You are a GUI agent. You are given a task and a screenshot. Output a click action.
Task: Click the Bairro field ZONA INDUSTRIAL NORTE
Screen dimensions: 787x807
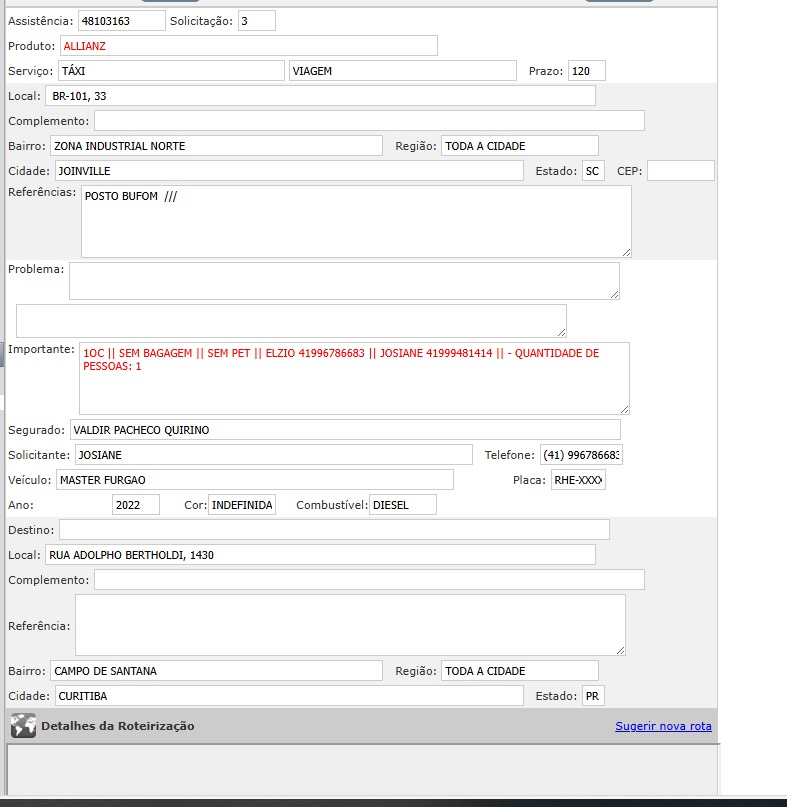(x=216, y=146)
